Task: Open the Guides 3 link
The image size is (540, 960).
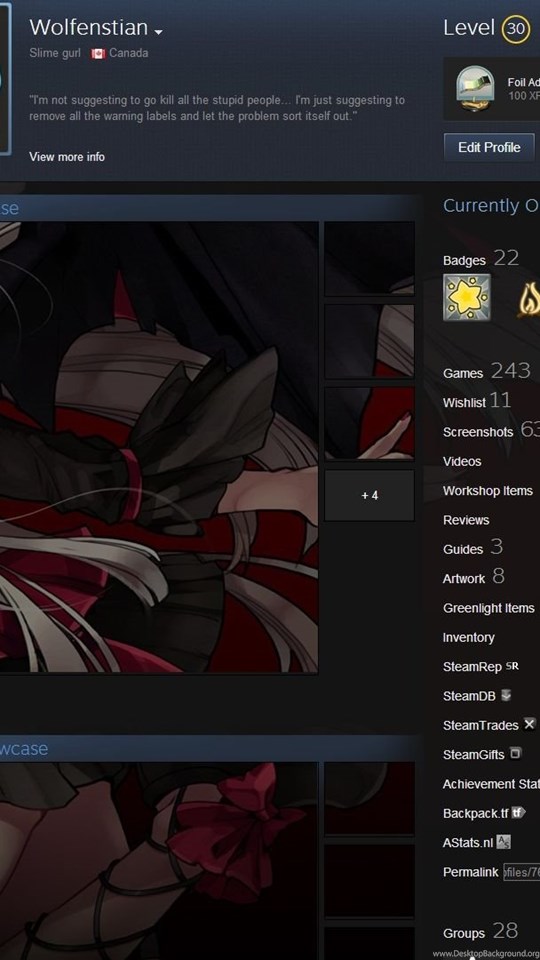Action: tap(473, 548)
